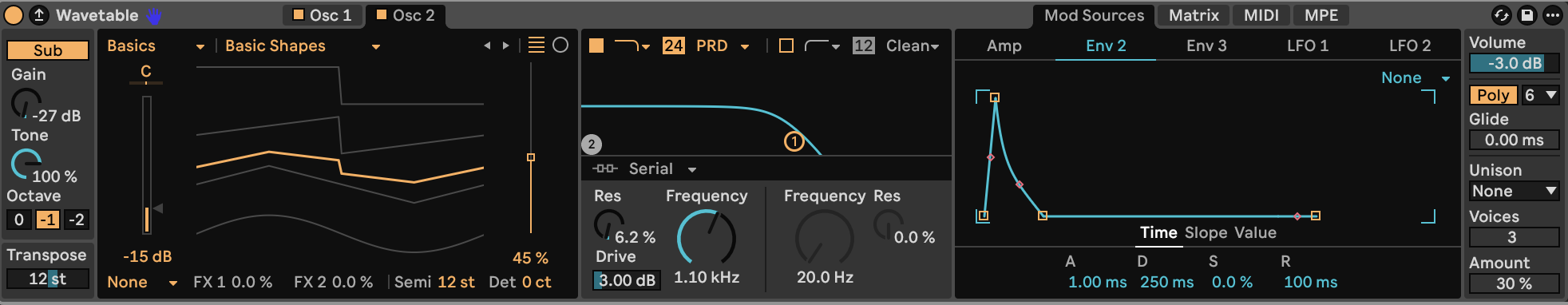This screenshot has height=305, width=1568.
Task: Click the oscillator pan C control
Action: click(x=146, y=73)
